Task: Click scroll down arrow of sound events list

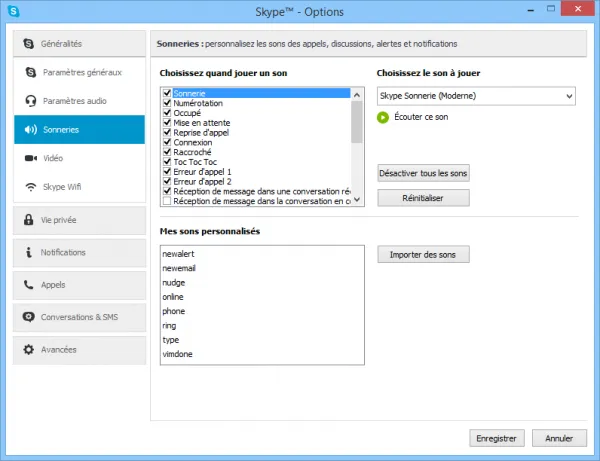Action: [x=357, y=199]
